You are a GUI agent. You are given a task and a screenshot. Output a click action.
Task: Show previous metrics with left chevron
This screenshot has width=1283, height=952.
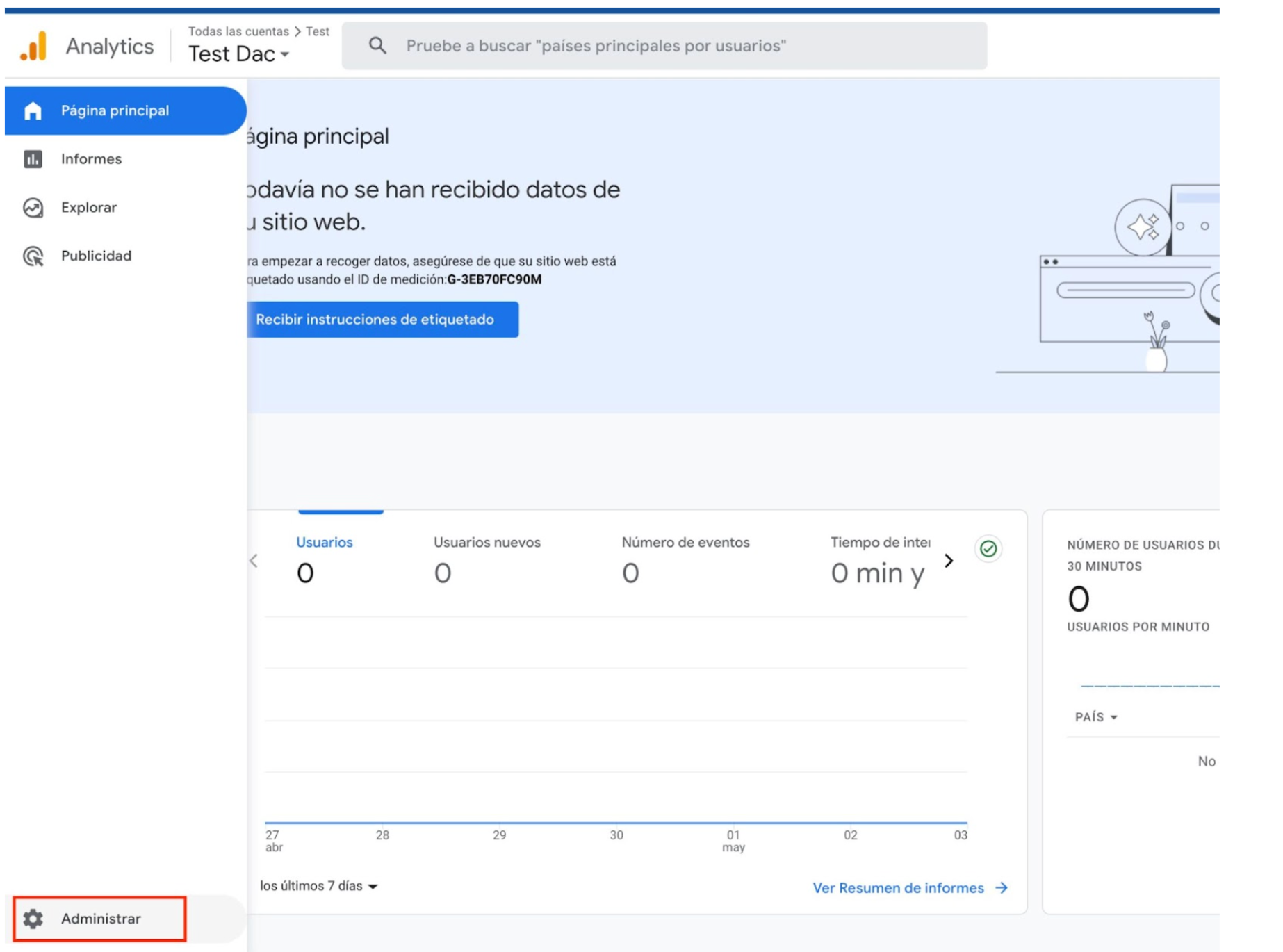254,561
